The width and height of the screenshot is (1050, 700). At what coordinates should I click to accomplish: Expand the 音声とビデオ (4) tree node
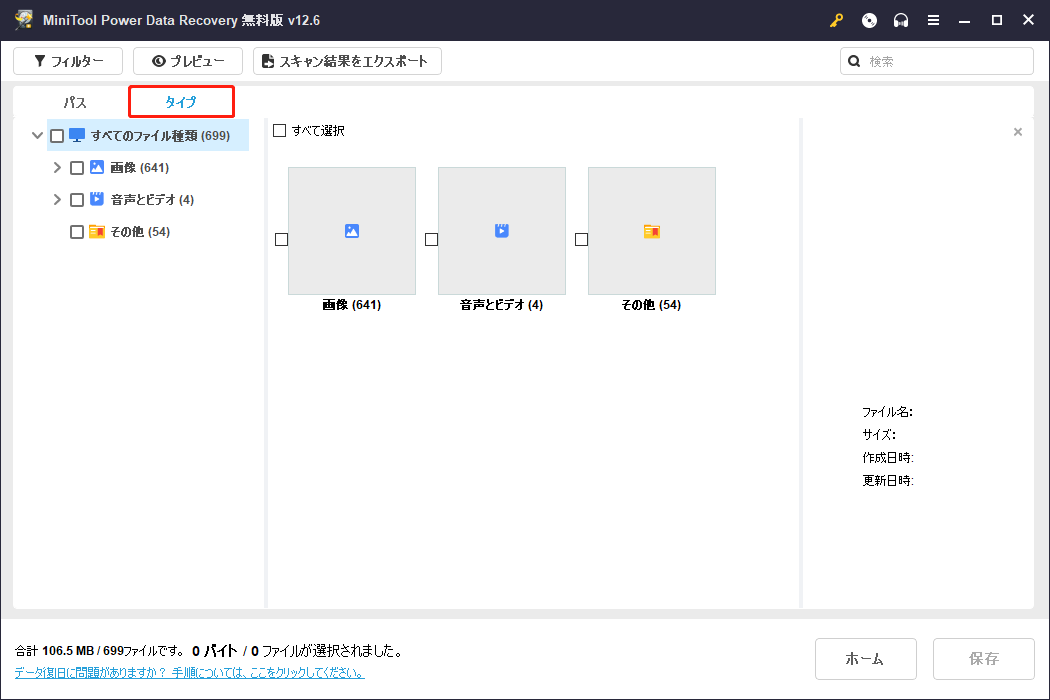pyautogui.click(x=57, y=200)
